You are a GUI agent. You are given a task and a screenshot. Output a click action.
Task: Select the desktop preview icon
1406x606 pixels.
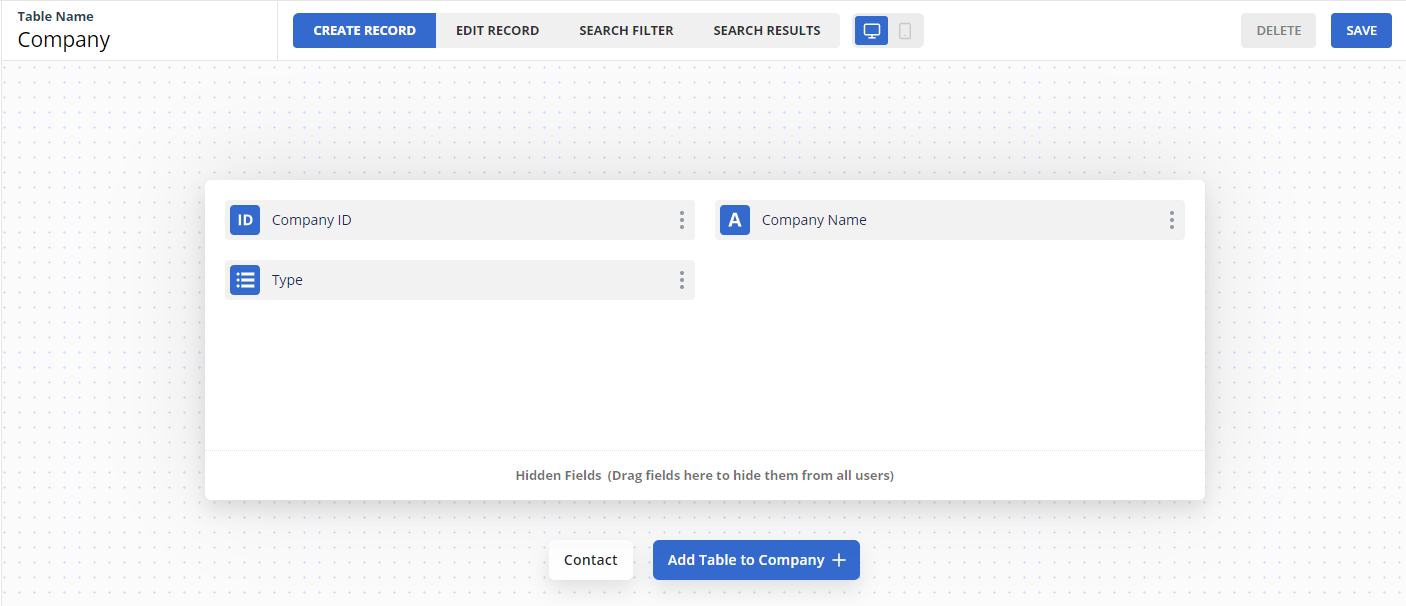tap(871, 30)
